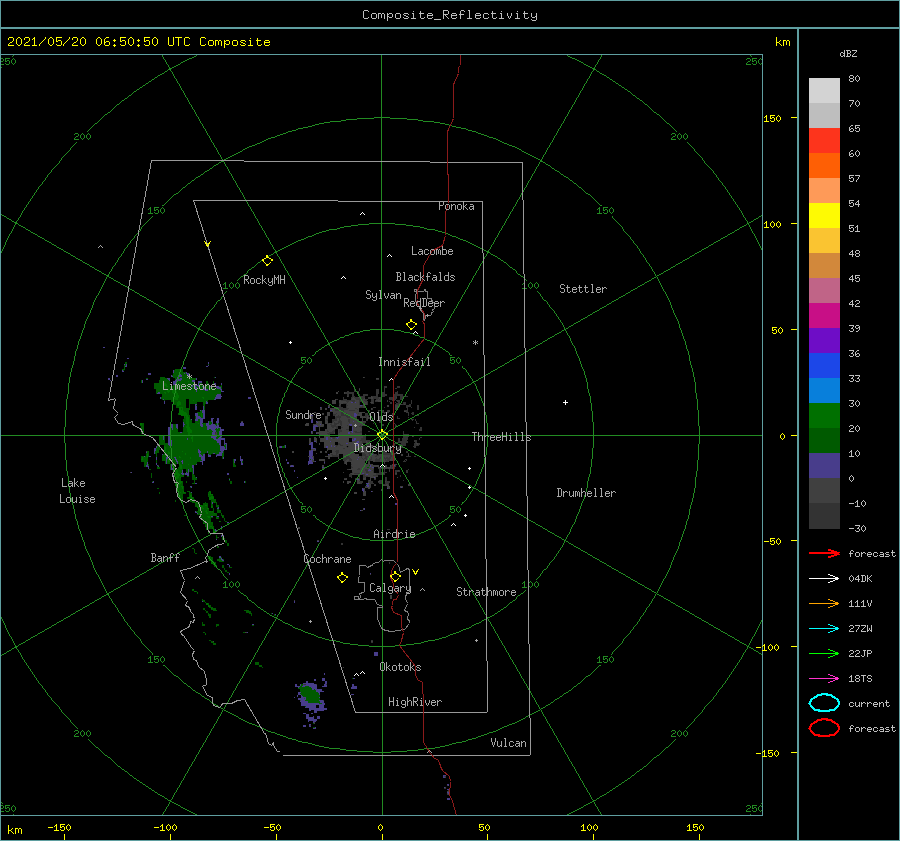Select the Sundre city label
This screenshot has height=841, width=900.
[303, 415]
